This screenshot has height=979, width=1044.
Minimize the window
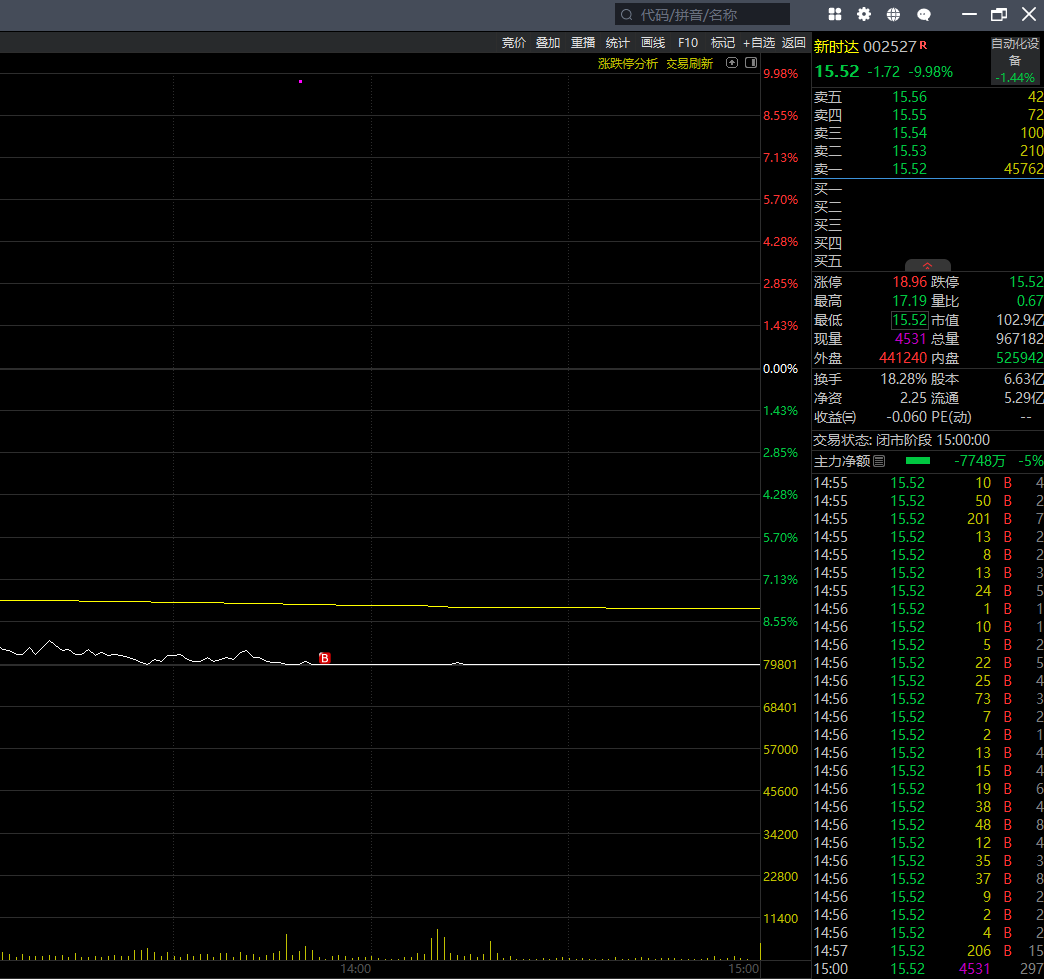point(969,14)
